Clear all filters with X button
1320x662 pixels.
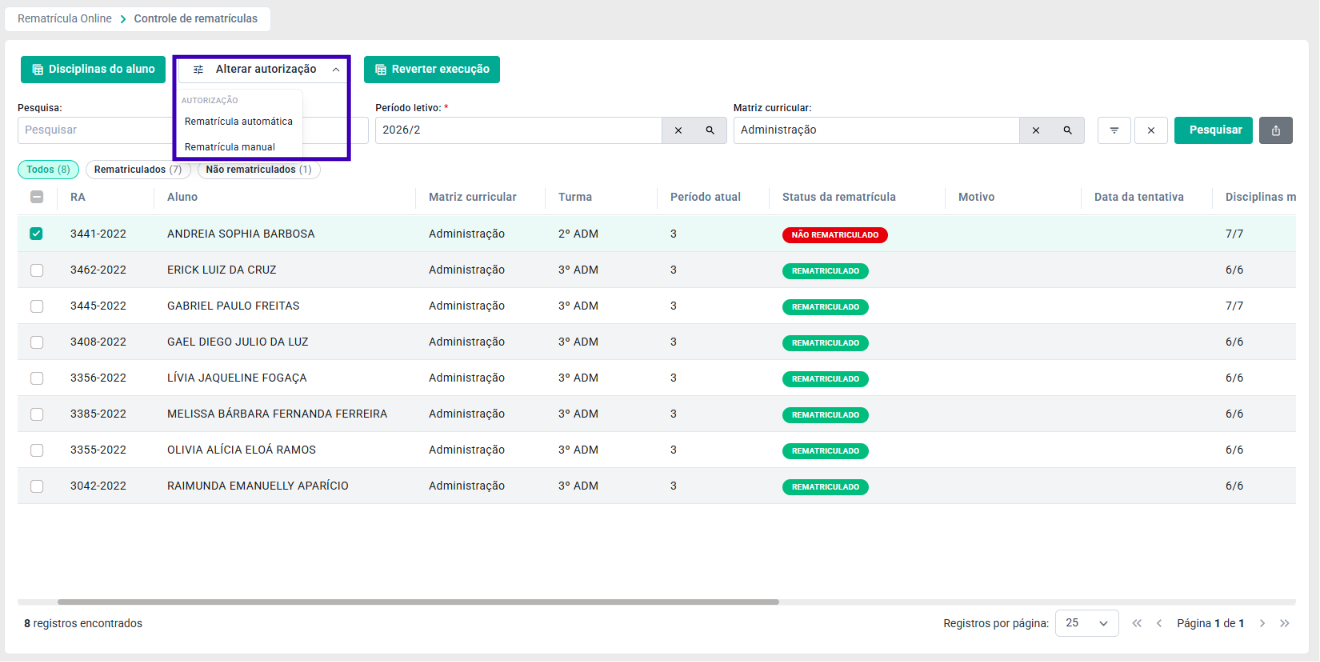pos(1151,130)
